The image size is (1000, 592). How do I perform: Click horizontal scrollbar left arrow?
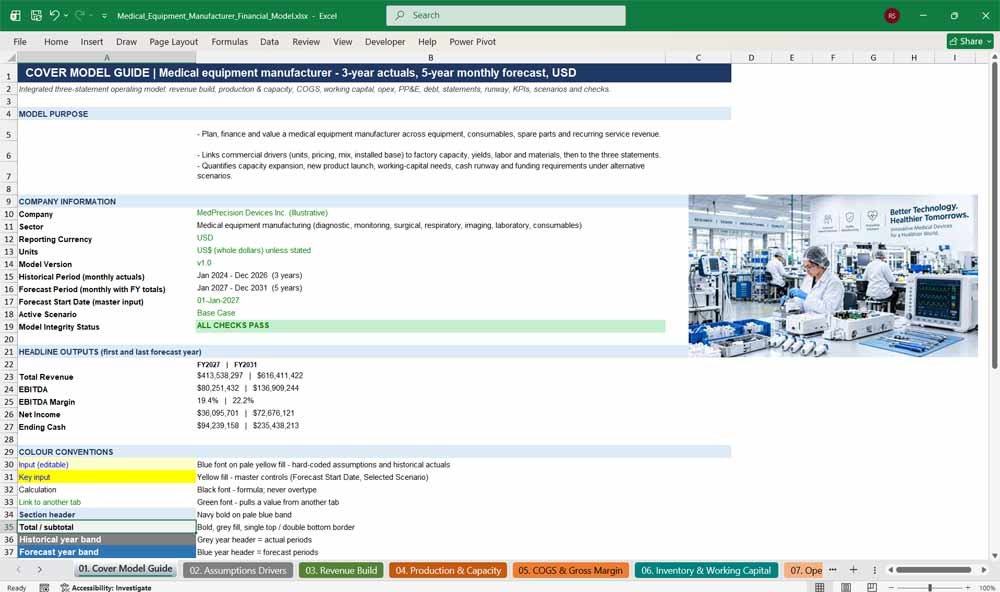[x=890, y=570]
